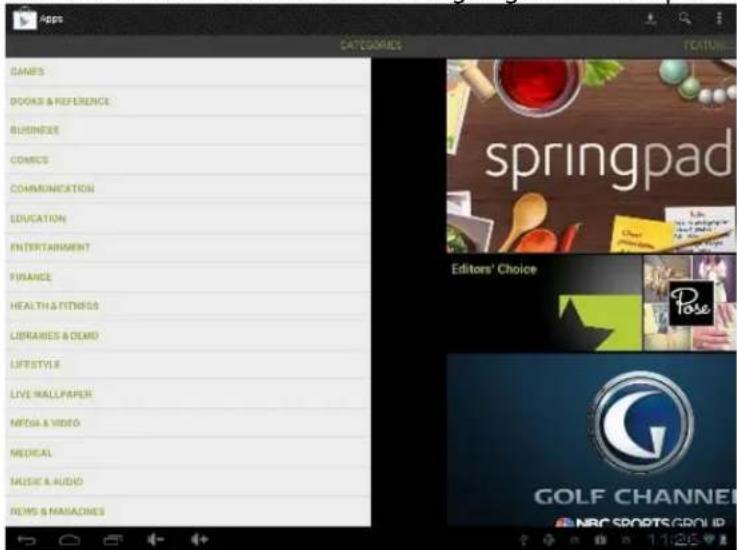Open the Lifestyle category
737x550 pixels.
tap(188, 364)
